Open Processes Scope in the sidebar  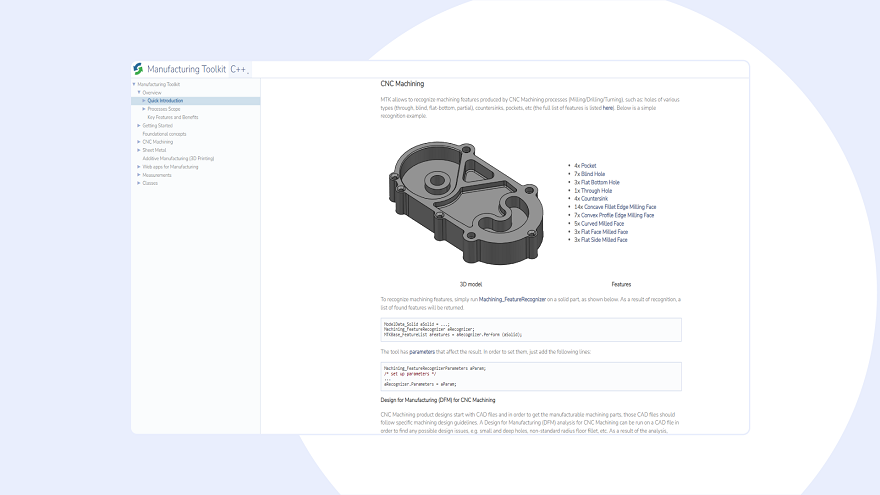pos(164,109)
